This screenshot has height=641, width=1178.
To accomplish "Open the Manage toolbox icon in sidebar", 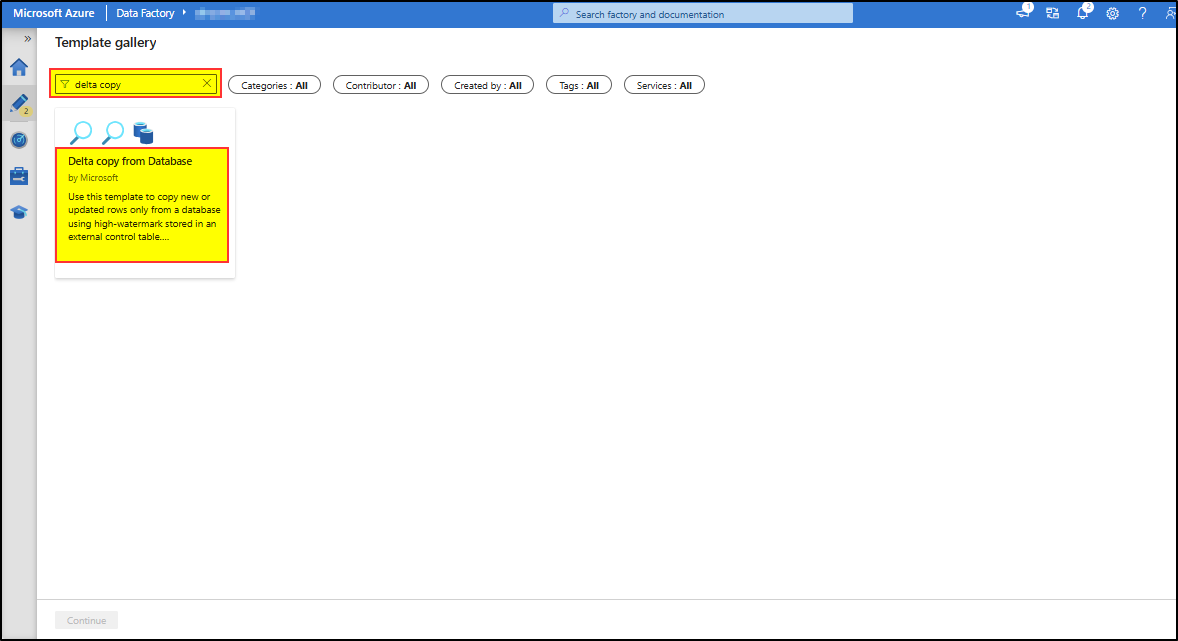I will click(x=19, y=176).
